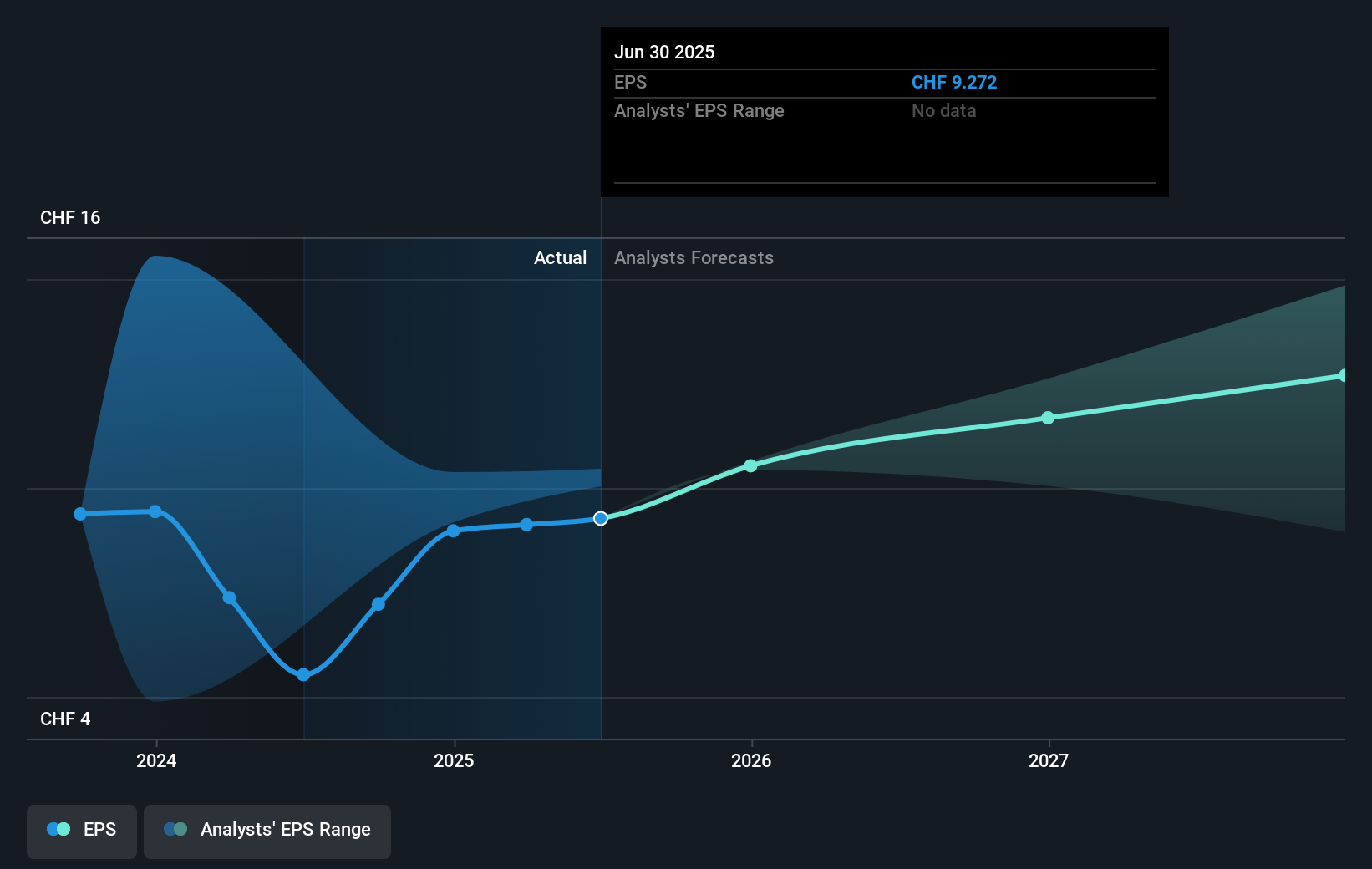The width and height of the screenshot is (1372, 869).
Task: Open details on the CHF 9.272 EPS value
Action: (953, 82)
